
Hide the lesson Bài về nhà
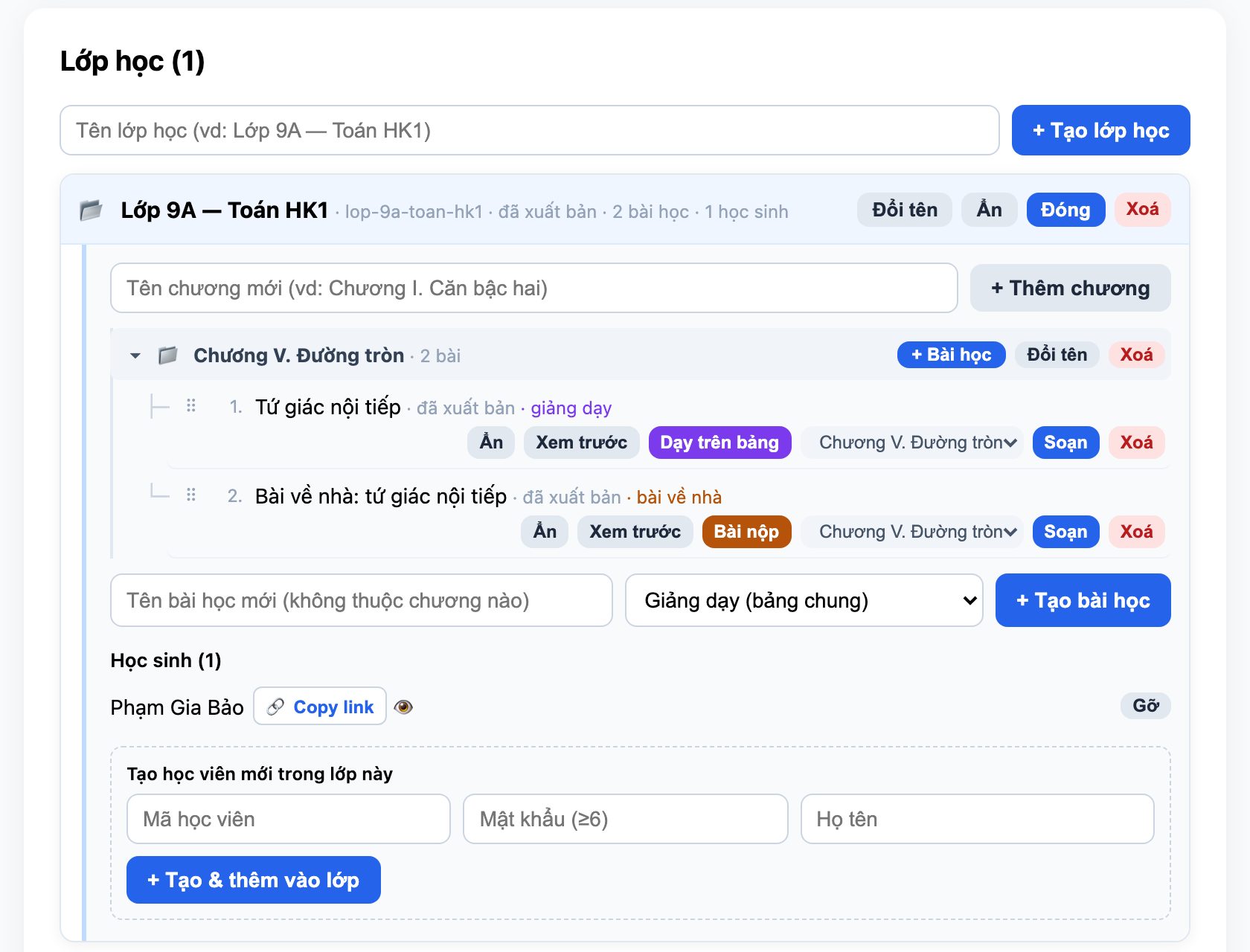(x=545, y=532)
